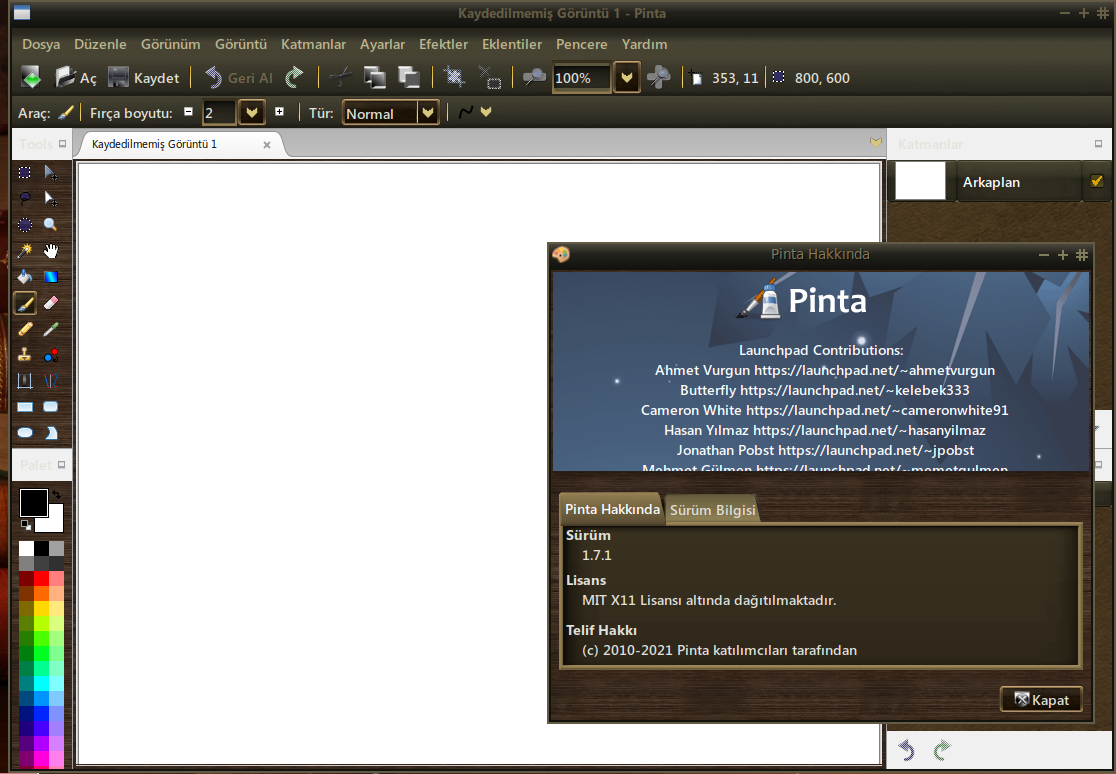Reset palette colors to black and white
1116x774 pixels.
click(x=26, y=525)
